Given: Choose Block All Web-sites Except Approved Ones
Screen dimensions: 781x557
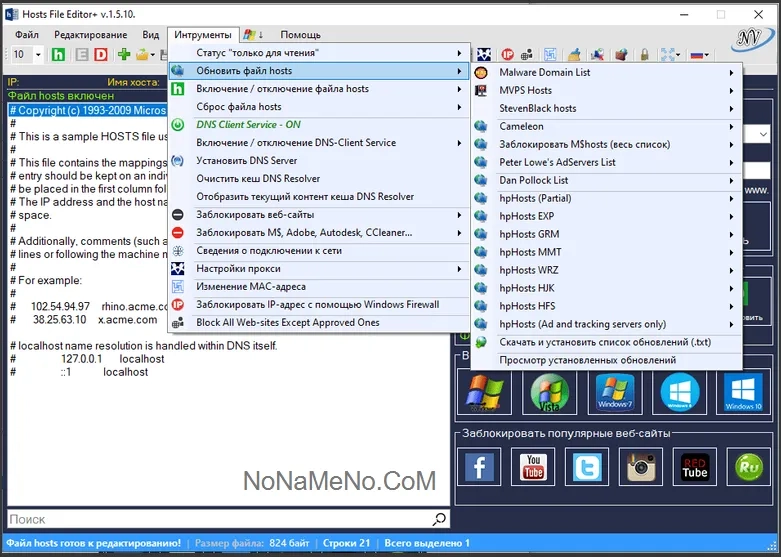Looking at the screenshot, I should coord(288,323).
